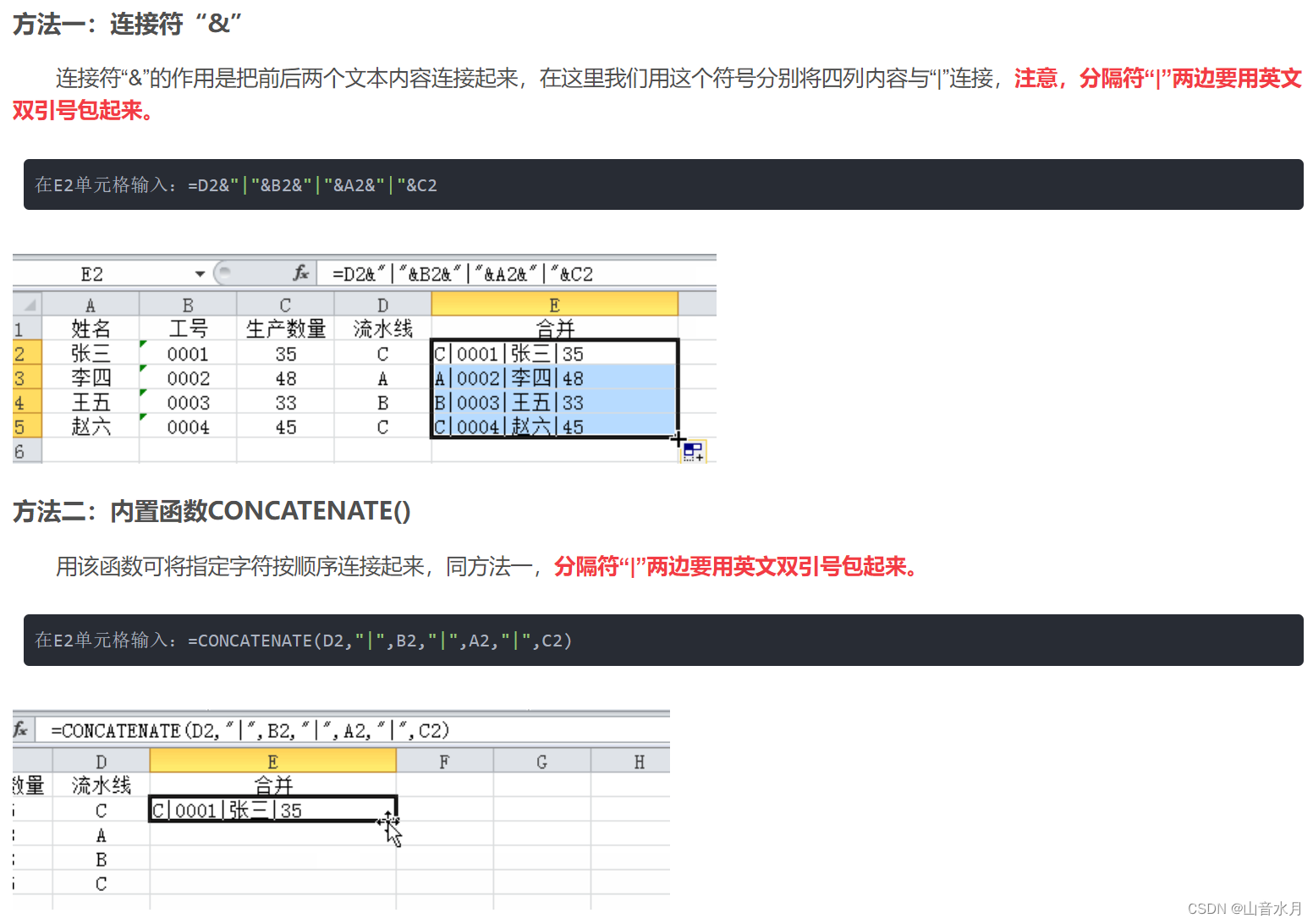Click cell "0003" in column B

click(188, 402)
